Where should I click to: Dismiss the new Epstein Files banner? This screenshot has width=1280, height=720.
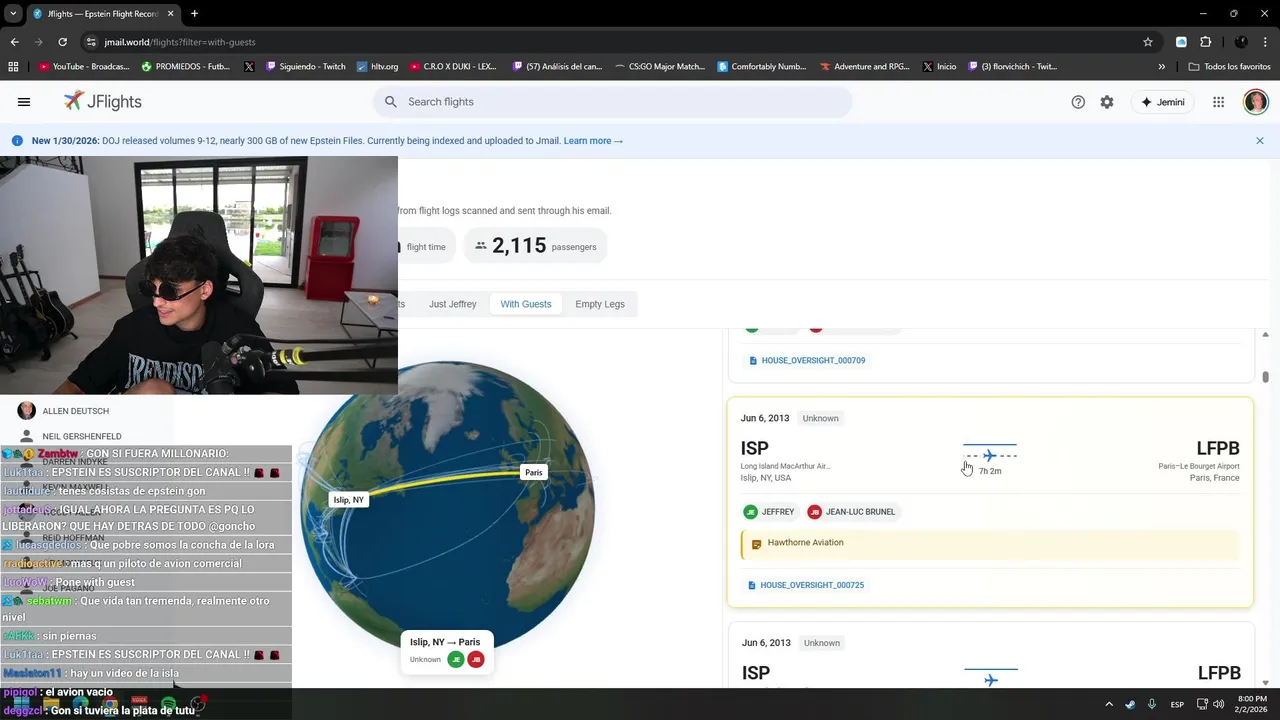1260,141
